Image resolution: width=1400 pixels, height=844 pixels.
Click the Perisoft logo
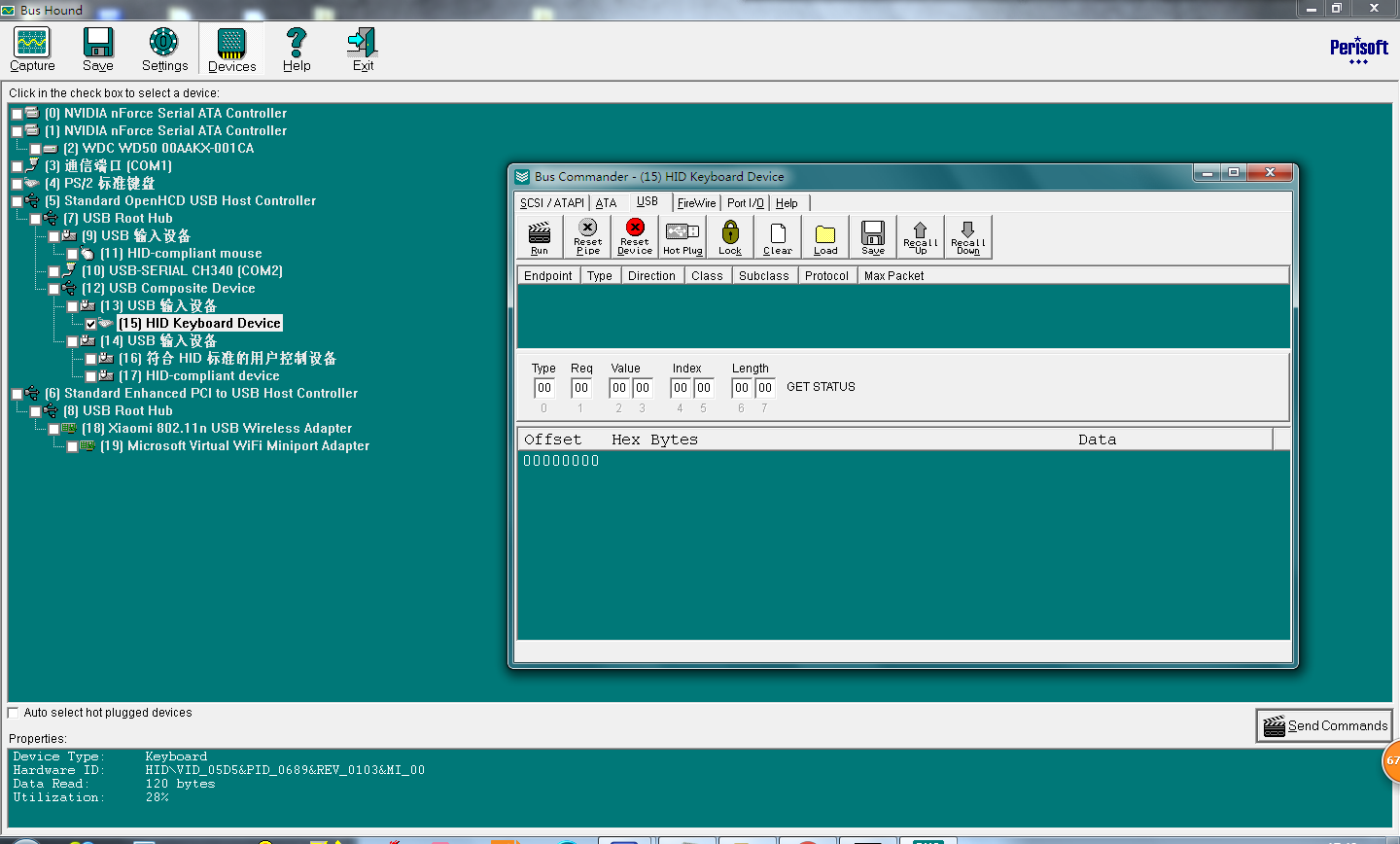point(1359,50)
